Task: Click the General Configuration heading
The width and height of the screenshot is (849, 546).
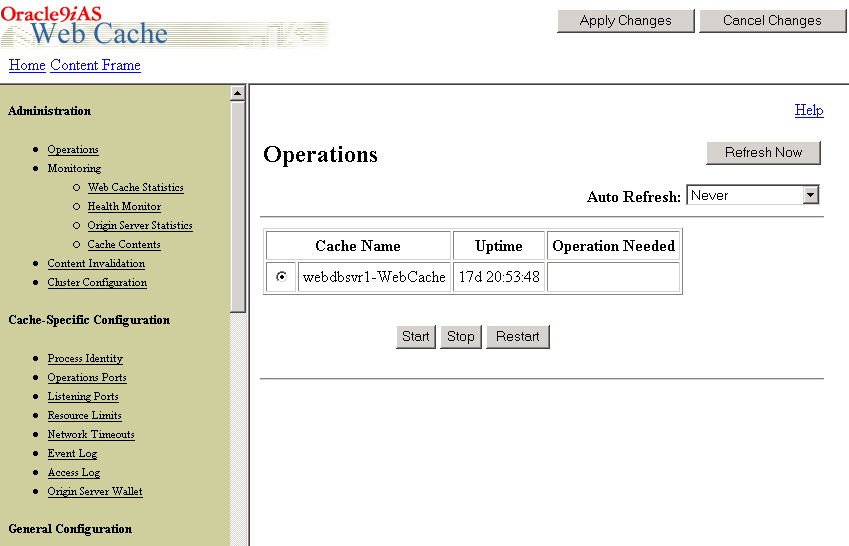Action: pos(70,529)
